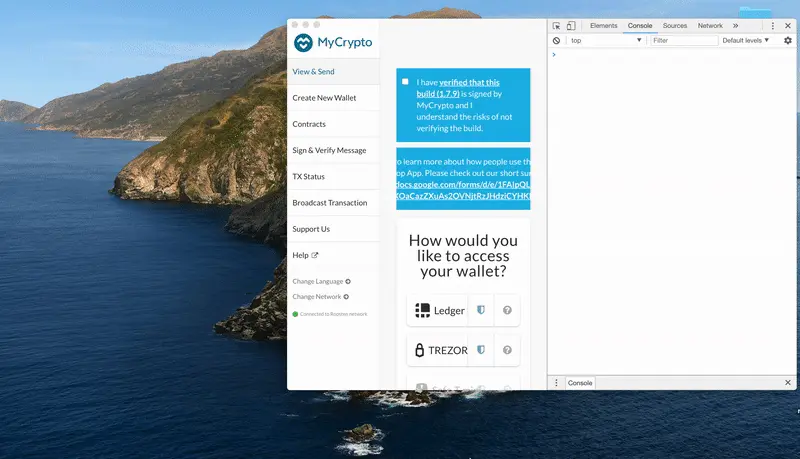This screenshot has height=459, width=800.
Task: Close the bottom Console drawer
Action: [x=788, y=382]
